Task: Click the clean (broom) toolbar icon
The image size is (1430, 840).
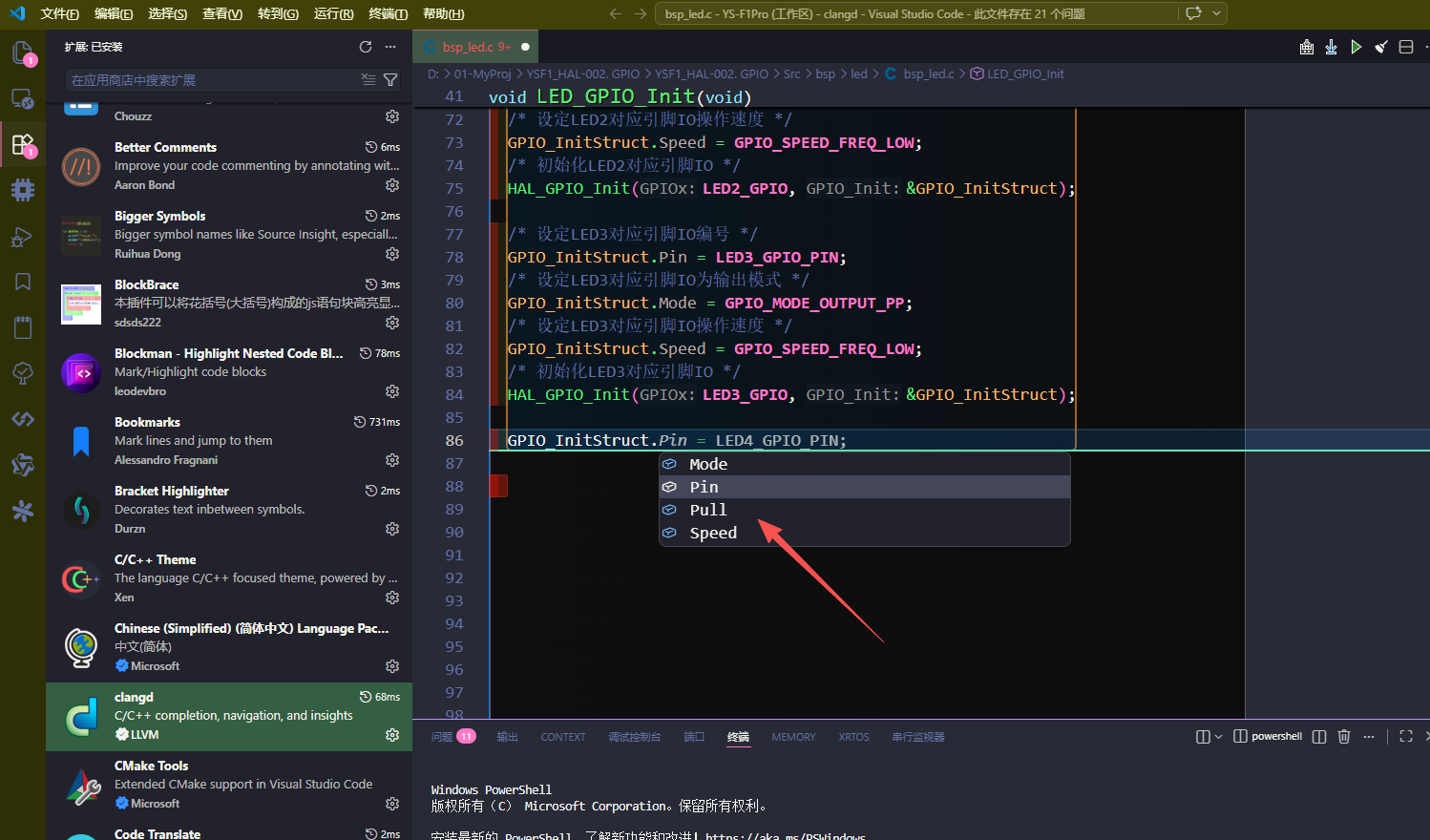Action: 1380,47
